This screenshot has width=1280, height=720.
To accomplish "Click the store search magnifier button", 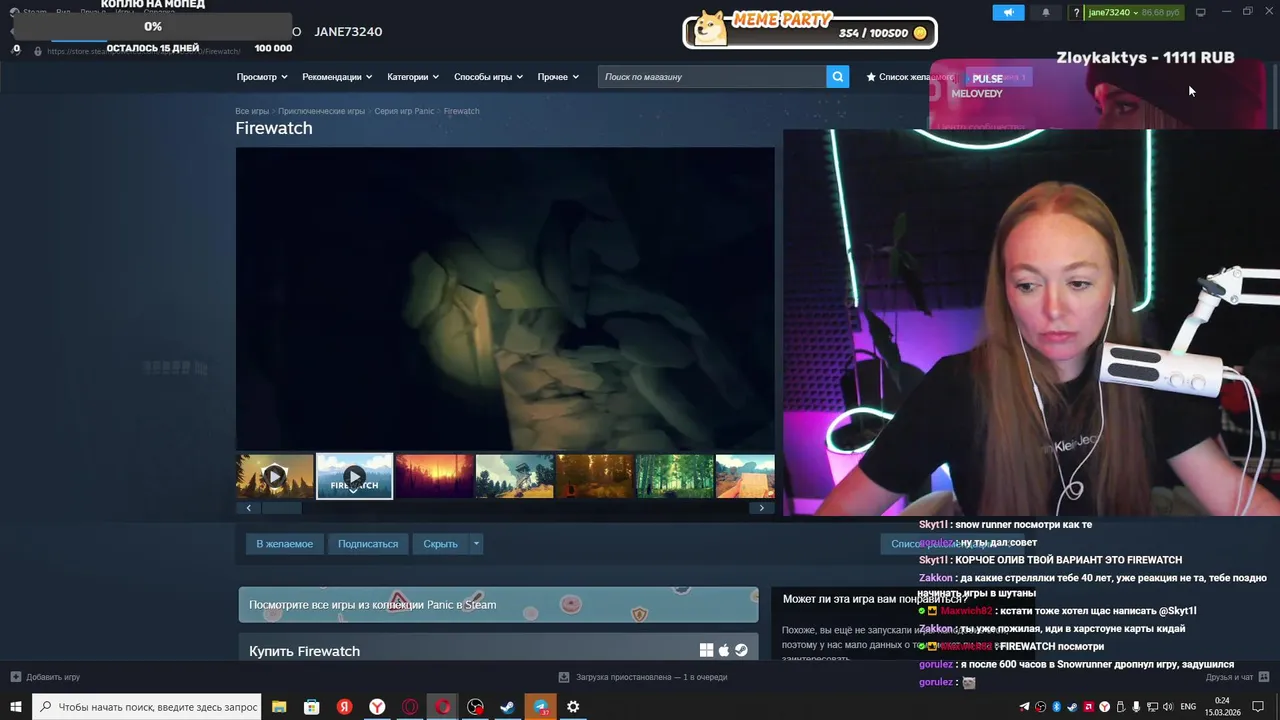I will [838, 76].
